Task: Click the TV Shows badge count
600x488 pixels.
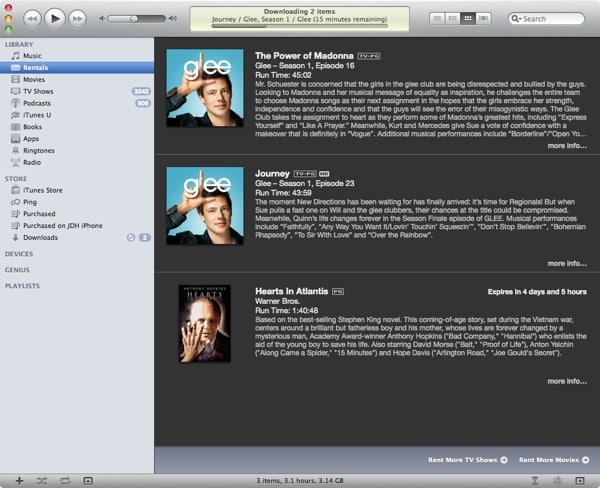Action: tap(141, 91)
